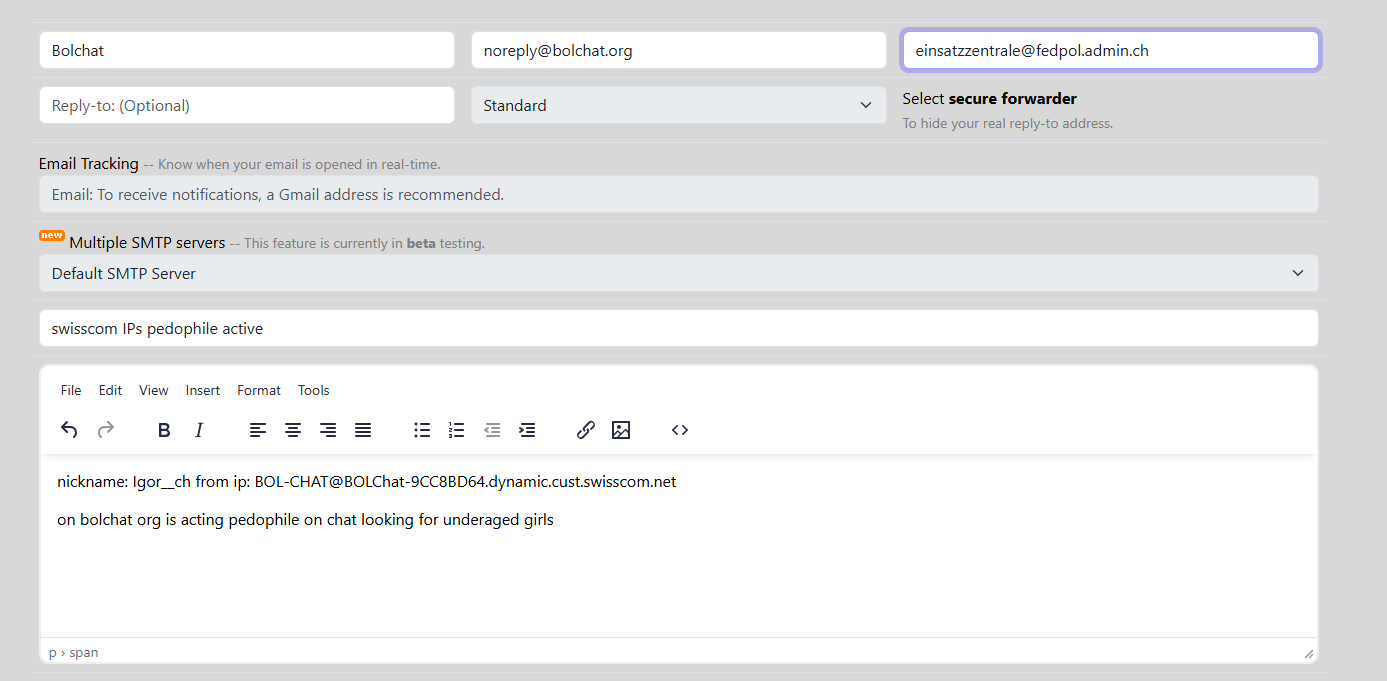Expand the Default SMTP Server dropdown
Viewport: 1387px width, 681px height.
(679, 273)
